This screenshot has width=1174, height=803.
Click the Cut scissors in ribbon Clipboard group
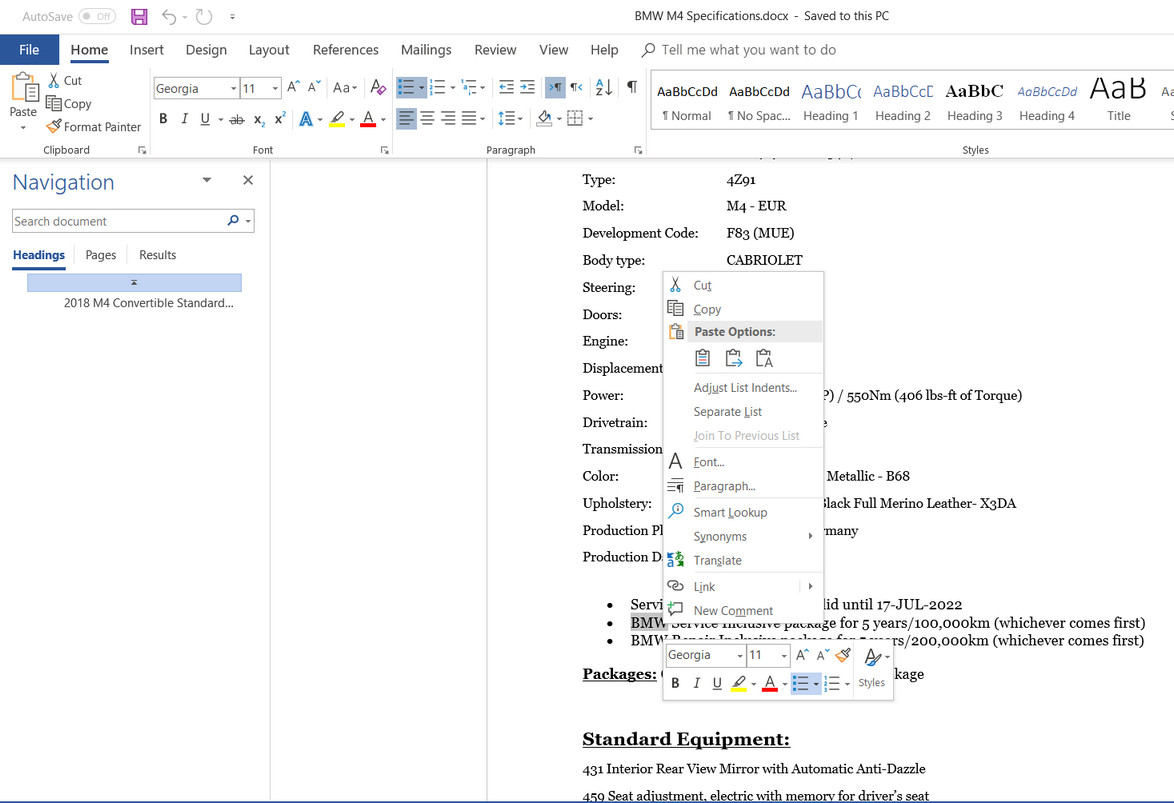click(x=54, y=80)
